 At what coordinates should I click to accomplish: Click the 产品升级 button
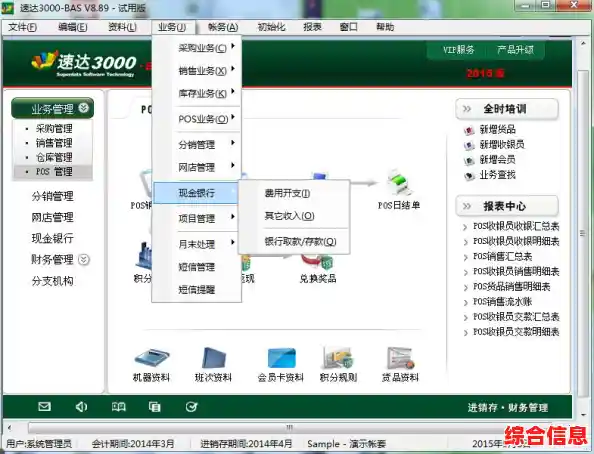click(515, 50)
